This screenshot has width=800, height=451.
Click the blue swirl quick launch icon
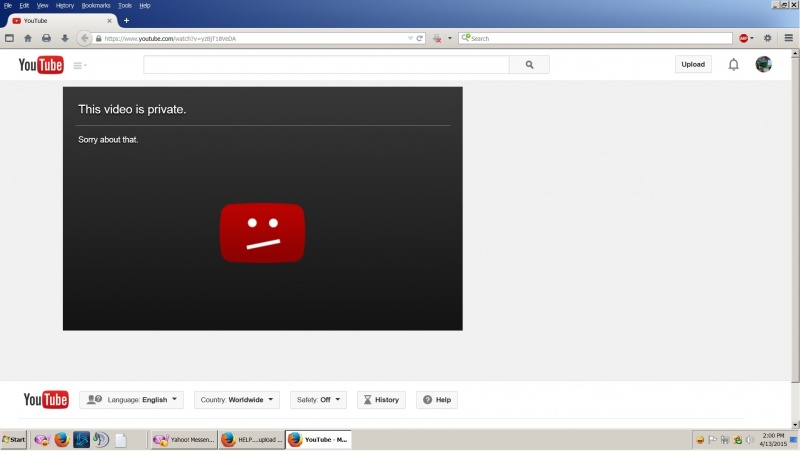(x=82, y=439)
